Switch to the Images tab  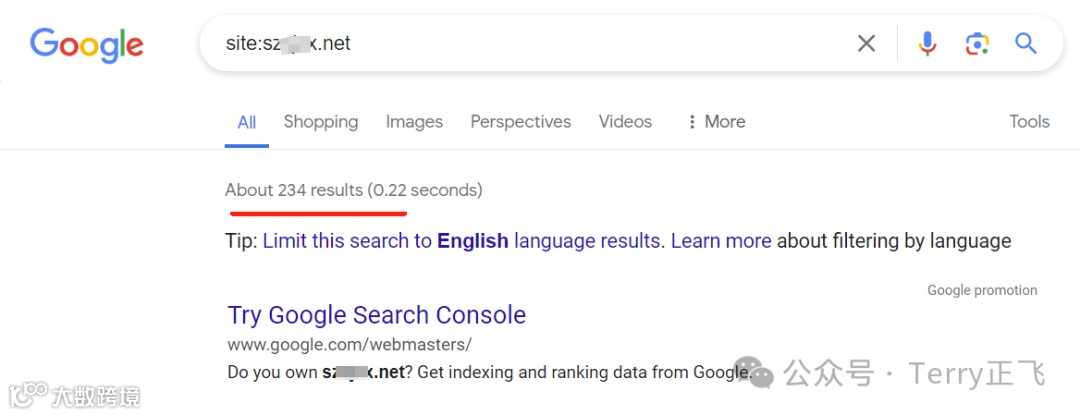tap(414, 122)
